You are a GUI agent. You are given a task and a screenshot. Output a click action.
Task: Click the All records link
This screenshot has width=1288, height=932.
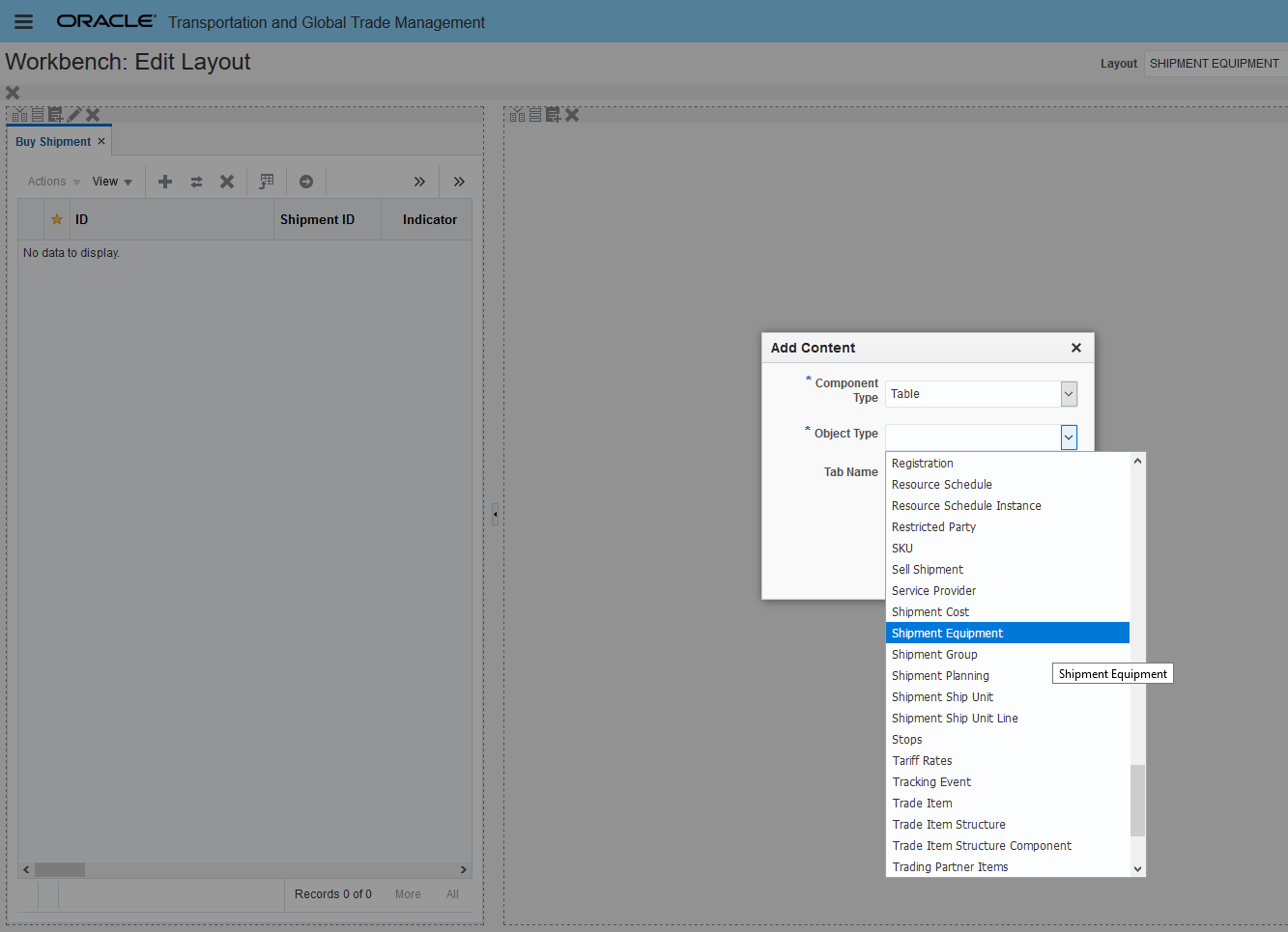(452, 894)
